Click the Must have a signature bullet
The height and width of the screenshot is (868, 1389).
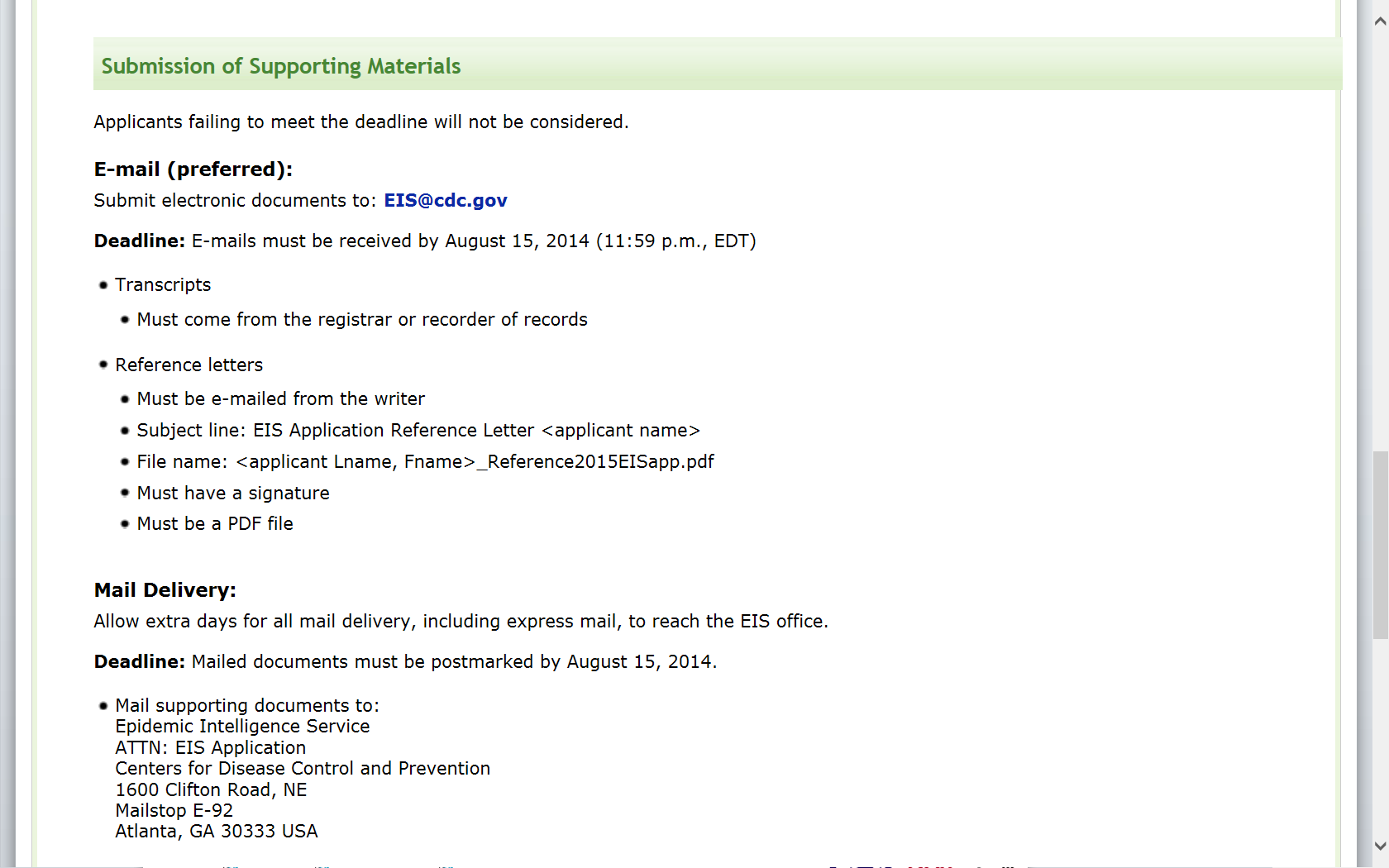233,494
